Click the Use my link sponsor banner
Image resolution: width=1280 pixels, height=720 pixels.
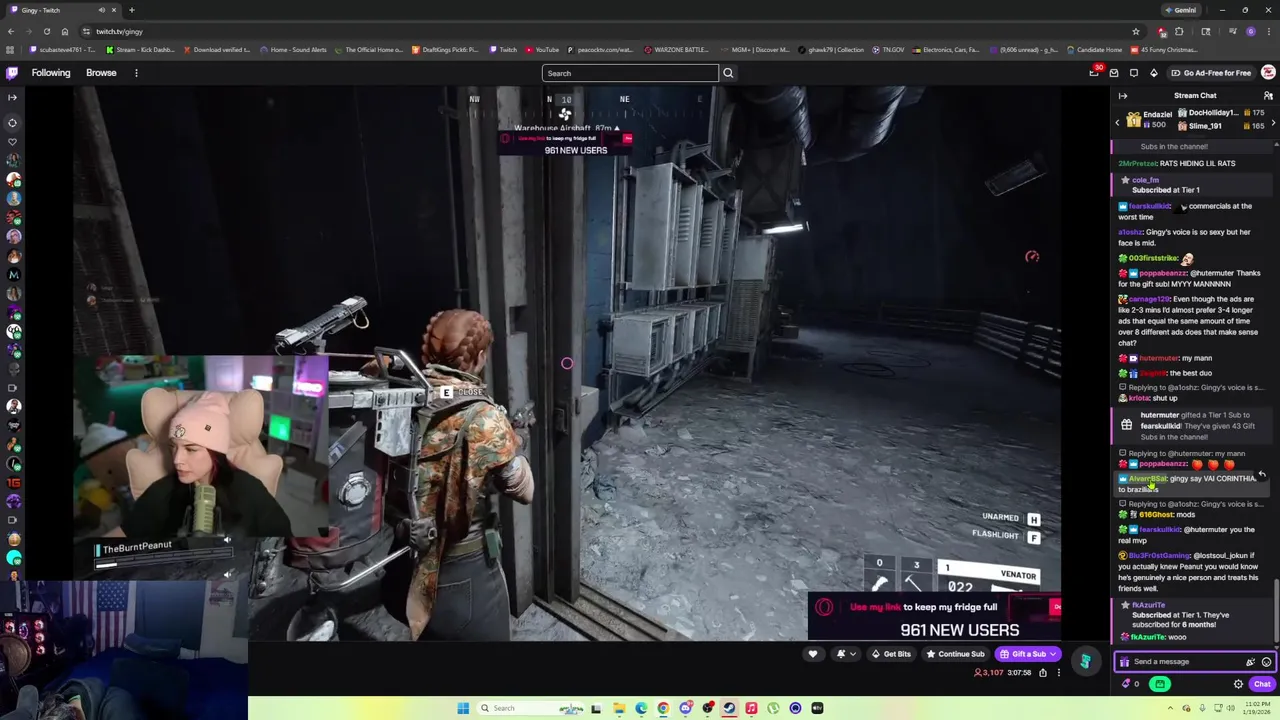point(934,618)
